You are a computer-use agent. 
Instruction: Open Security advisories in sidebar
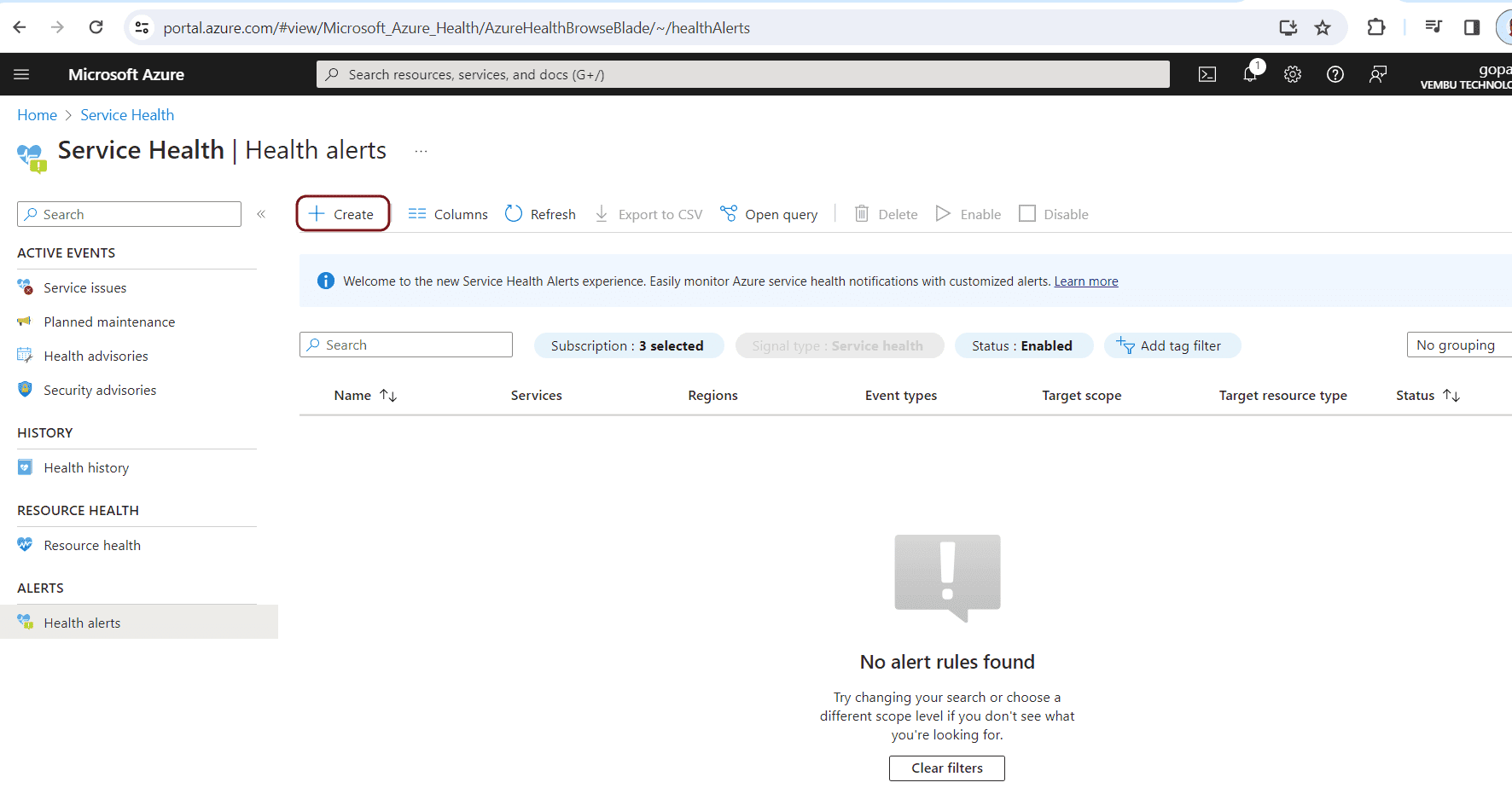[100, 390]
